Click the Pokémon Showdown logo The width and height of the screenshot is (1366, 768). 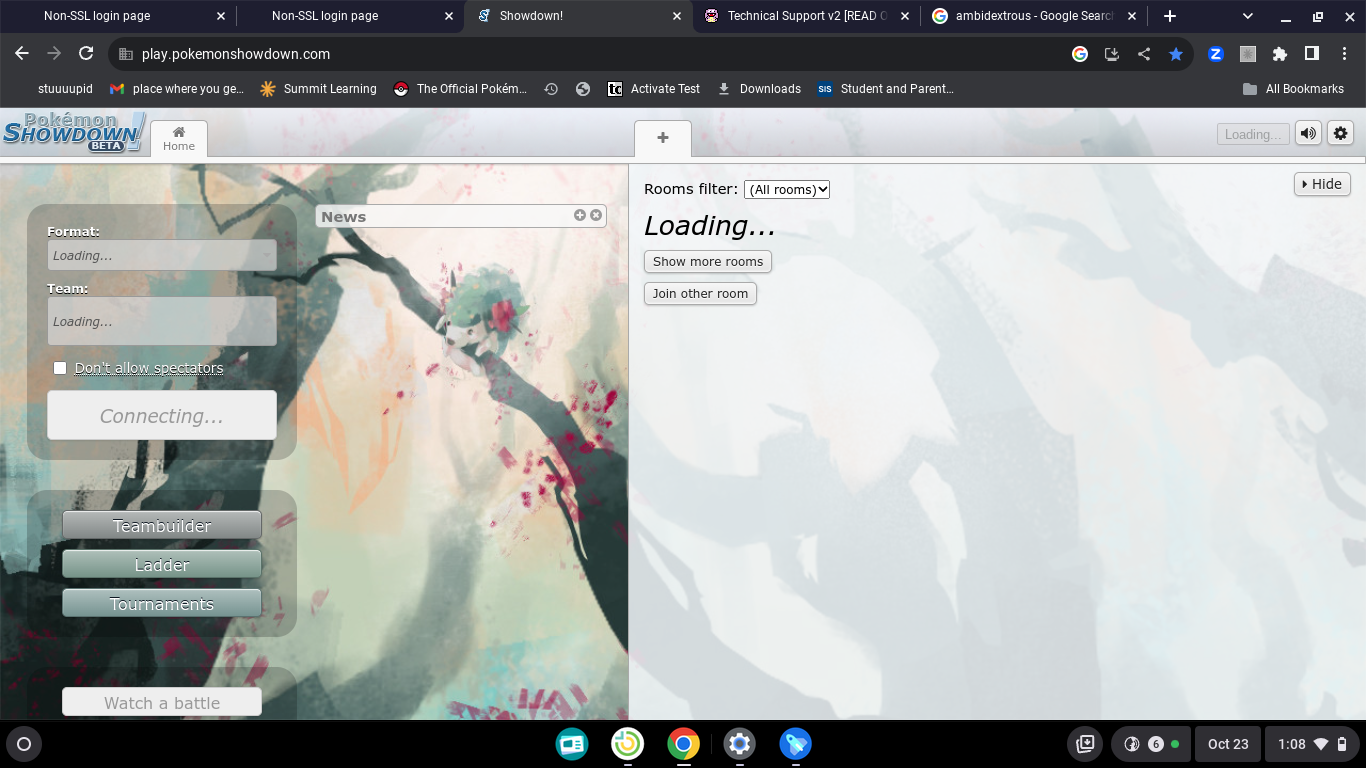coord(74,132)
